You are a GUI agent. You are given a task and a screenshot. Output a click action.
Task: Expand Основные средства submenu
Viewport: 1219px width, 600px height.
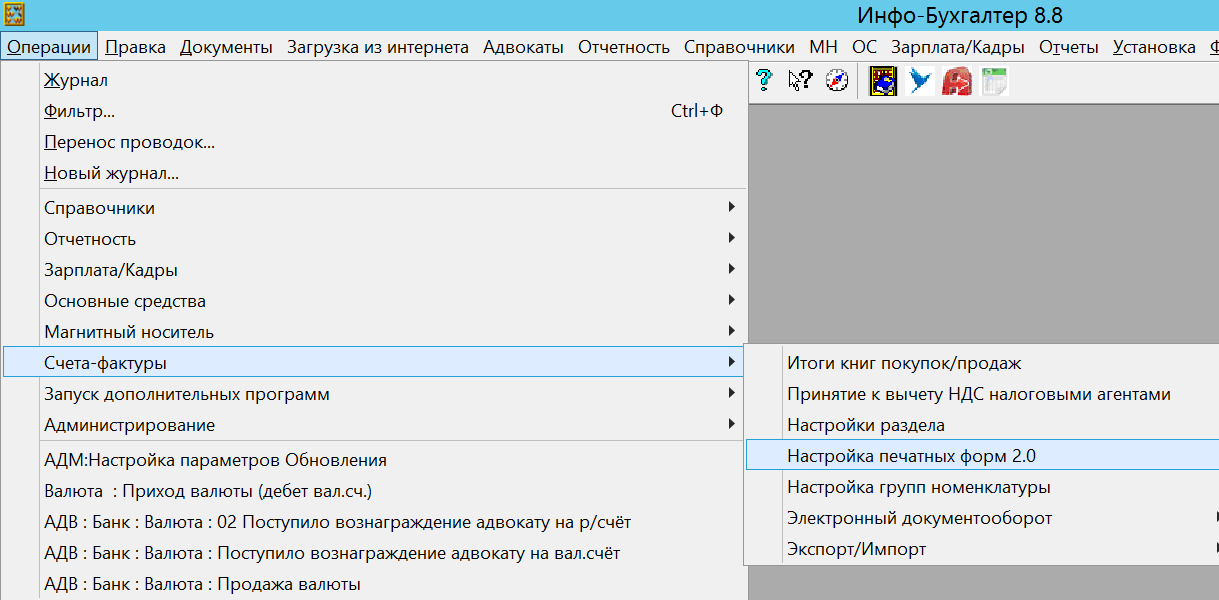(x=375, y=301)
